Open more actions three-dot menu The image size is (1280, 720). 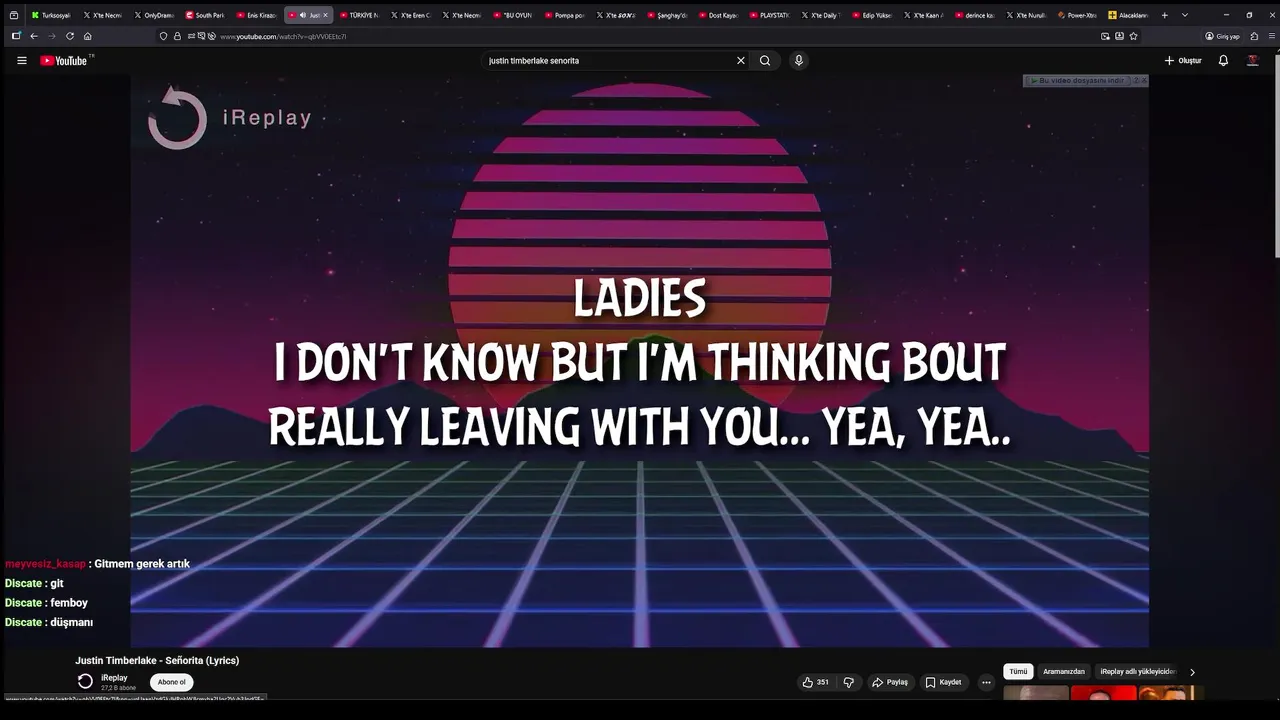986,682
